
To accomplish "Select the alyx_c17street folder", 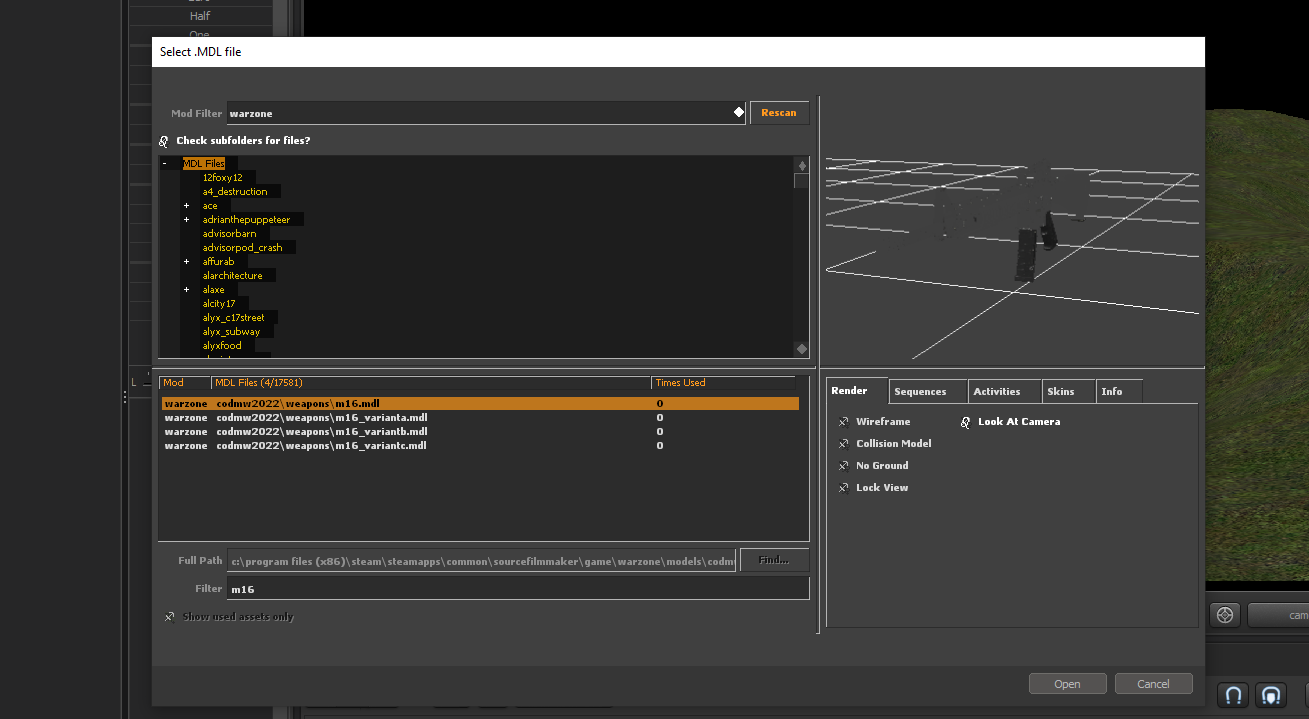I will (233, 317).
